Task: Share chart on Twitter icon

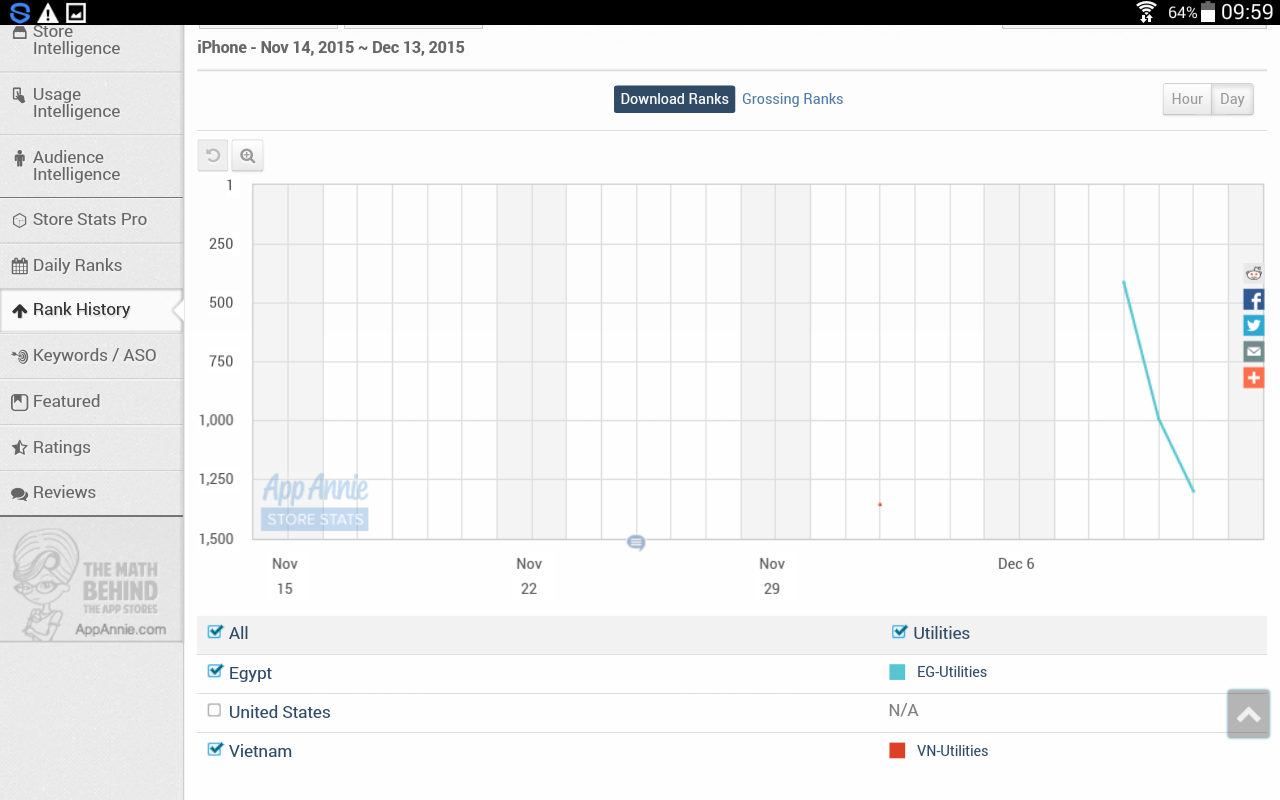Action: (x=1253, y=325)
